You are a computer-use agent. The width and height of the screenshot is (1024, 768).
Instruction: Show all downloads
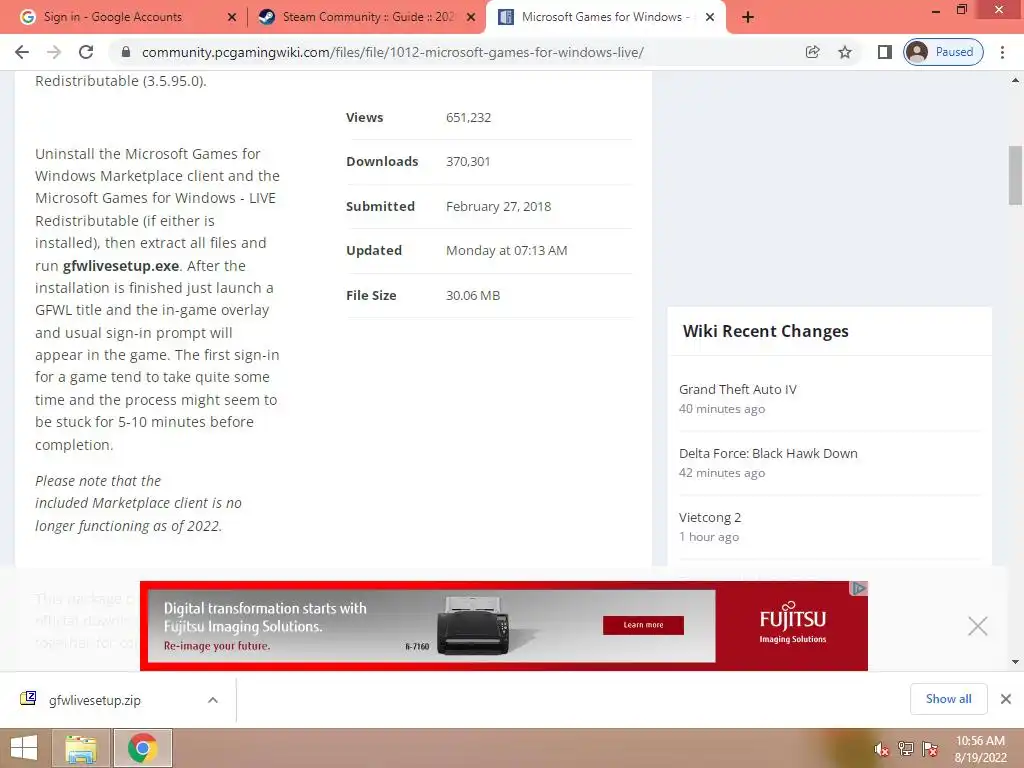click(948, 699)
